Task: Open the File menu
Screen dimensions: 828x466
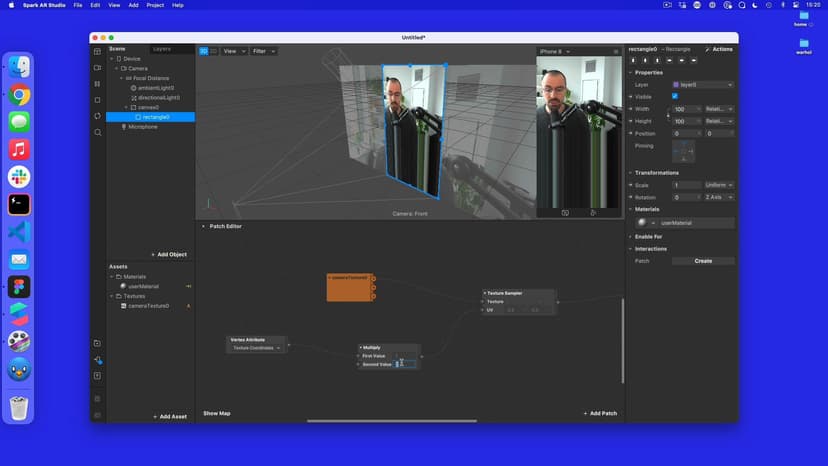Action: [78, 5]
